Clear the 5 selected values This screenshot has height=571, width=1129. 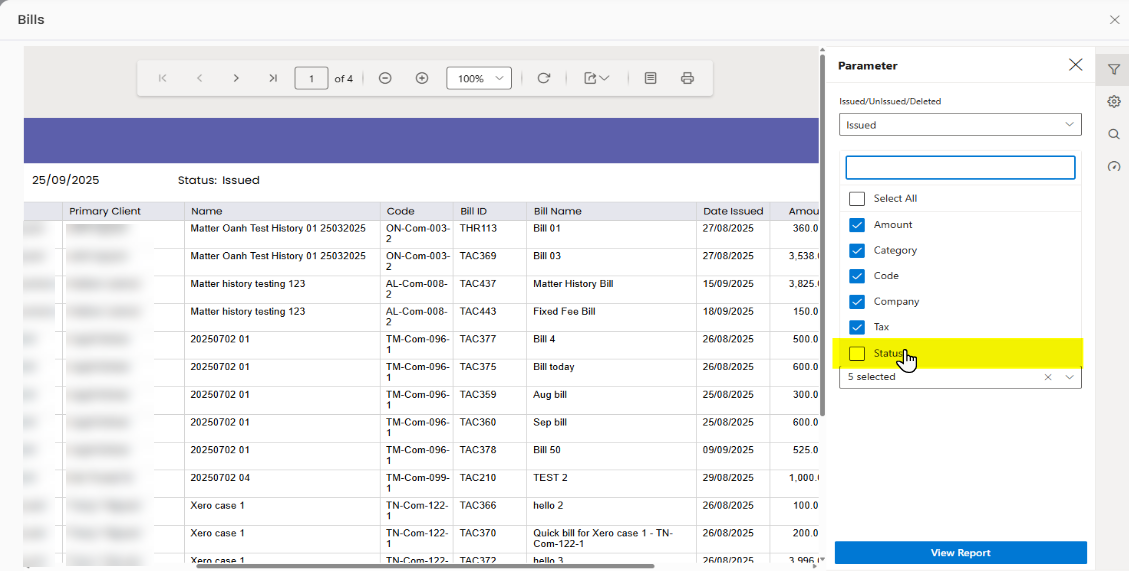coord(1048,377)
